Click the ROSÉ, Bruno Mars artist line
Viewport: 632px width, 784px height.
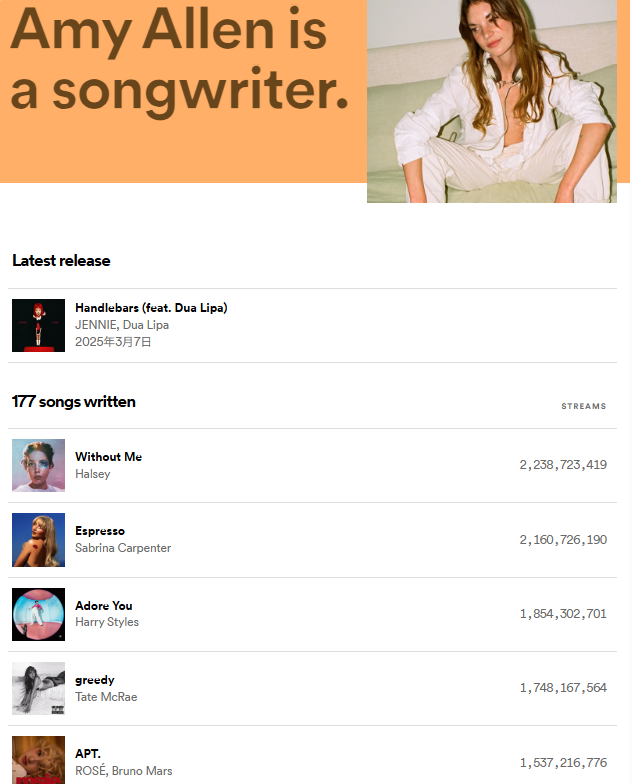click(x=124, y=771)
